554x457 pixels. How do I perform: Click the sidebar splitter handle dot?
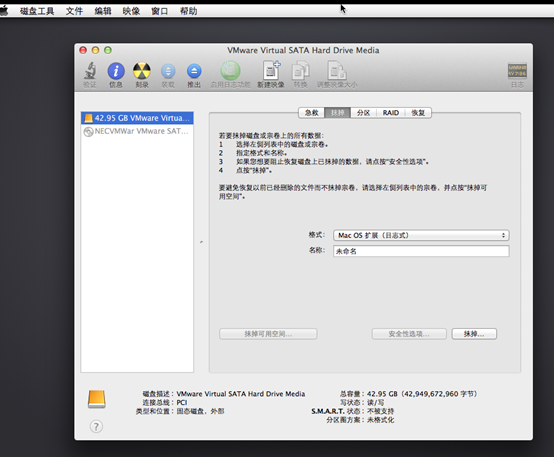[201, 242]
